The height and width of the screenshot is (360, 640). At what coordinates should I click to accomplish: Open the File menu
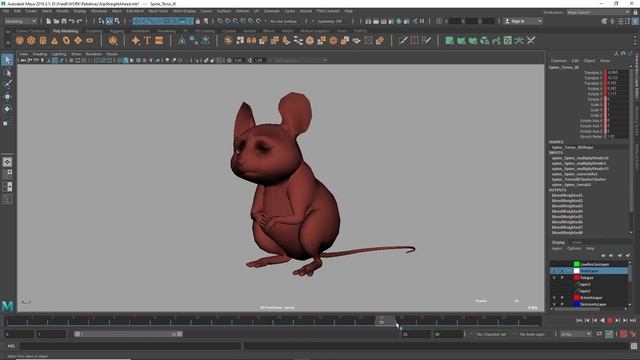(6, 11)
